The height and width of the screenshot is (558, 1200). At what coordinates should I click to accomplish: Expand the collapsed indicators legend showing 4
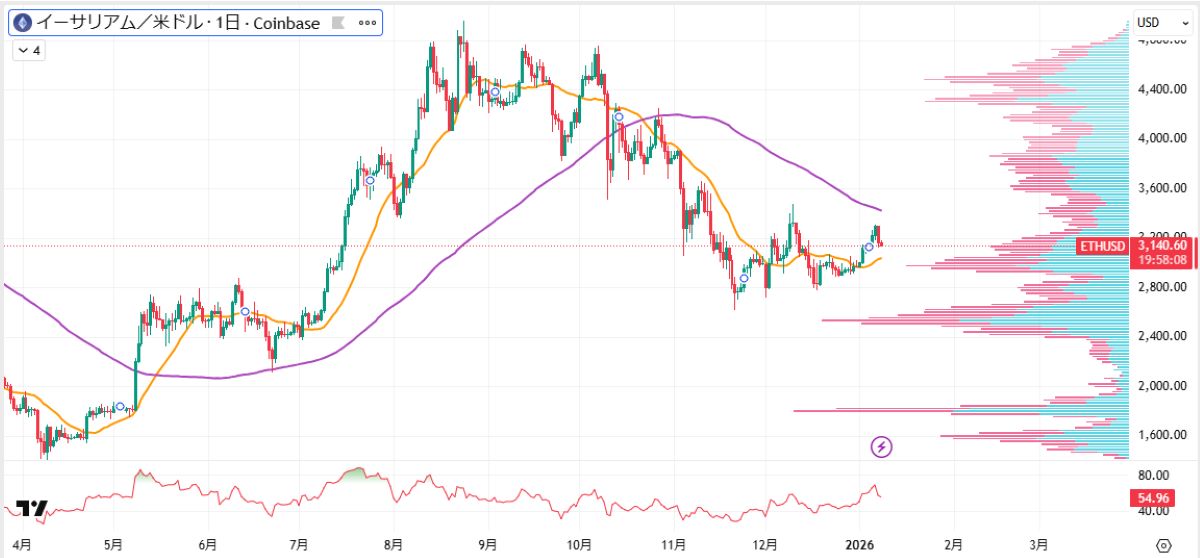(27, 50)
